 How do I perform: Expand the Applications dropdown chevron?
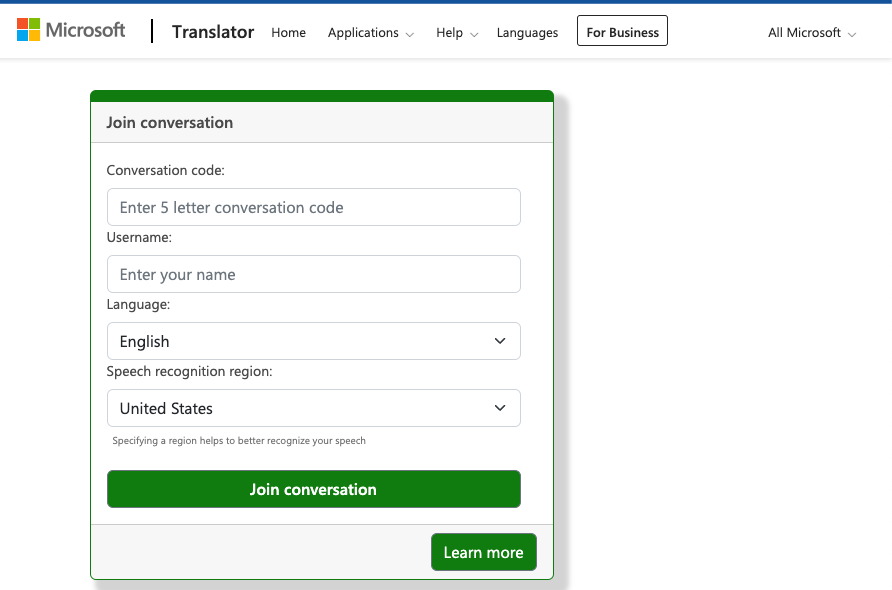(411, 33)
